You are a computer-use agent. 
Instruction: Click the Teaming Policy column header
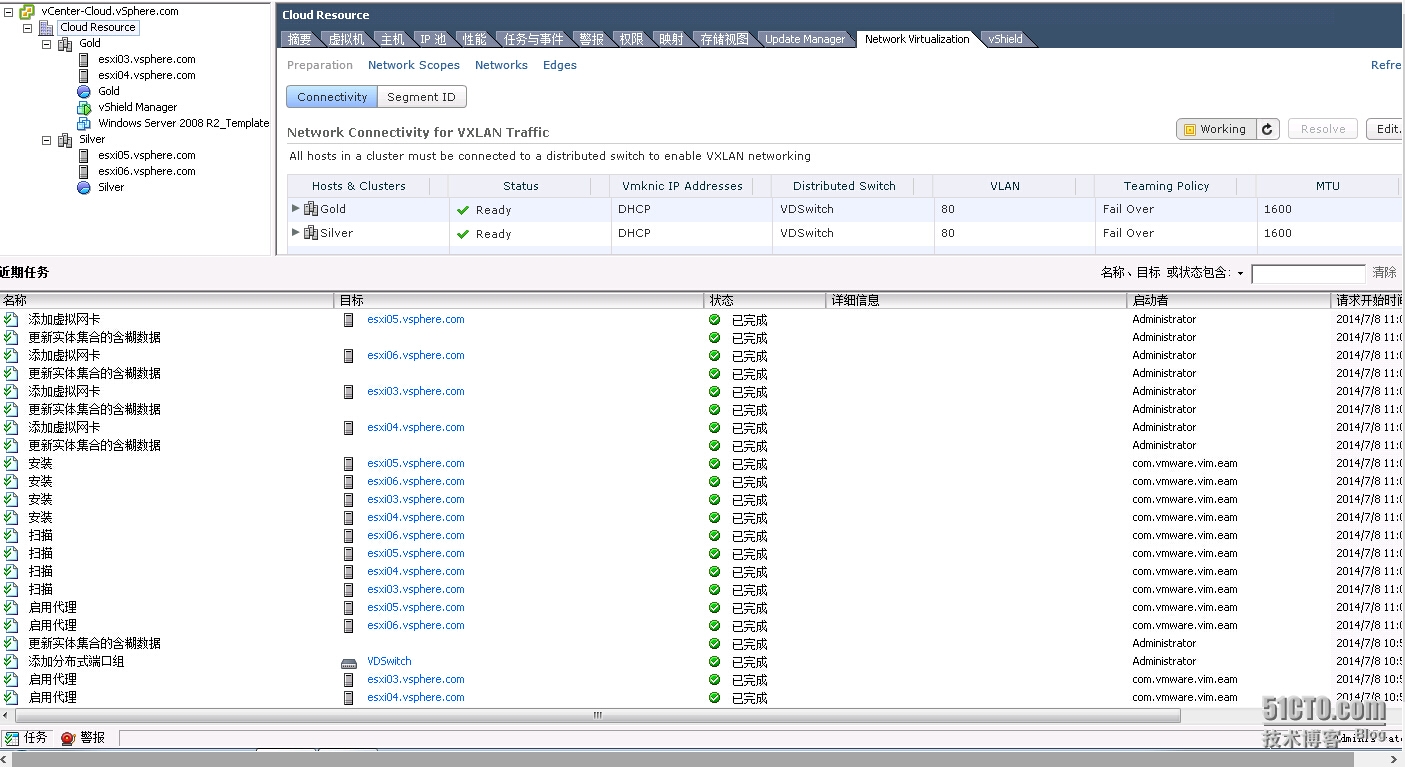pyautogui.click(x=1166, y=186)
